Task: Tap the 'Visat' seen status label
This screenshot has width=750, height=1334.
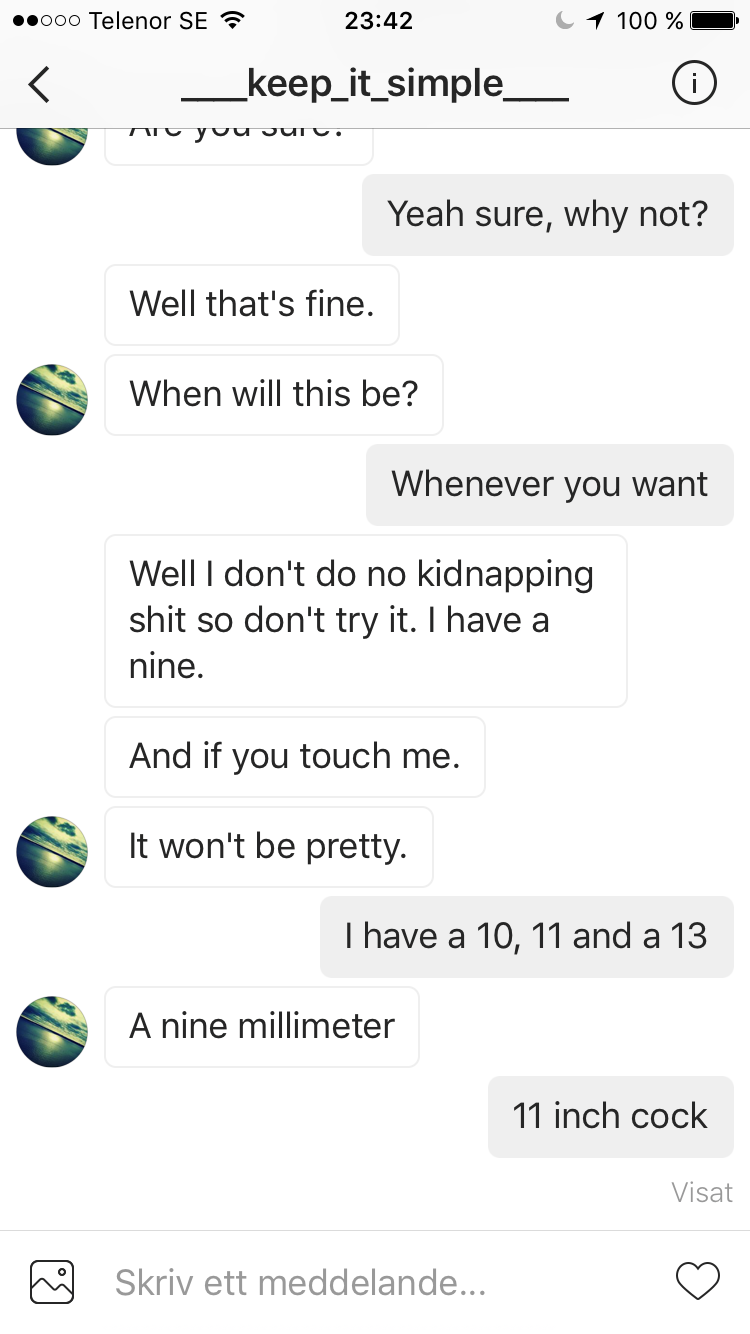Action: click(702, 1192)
